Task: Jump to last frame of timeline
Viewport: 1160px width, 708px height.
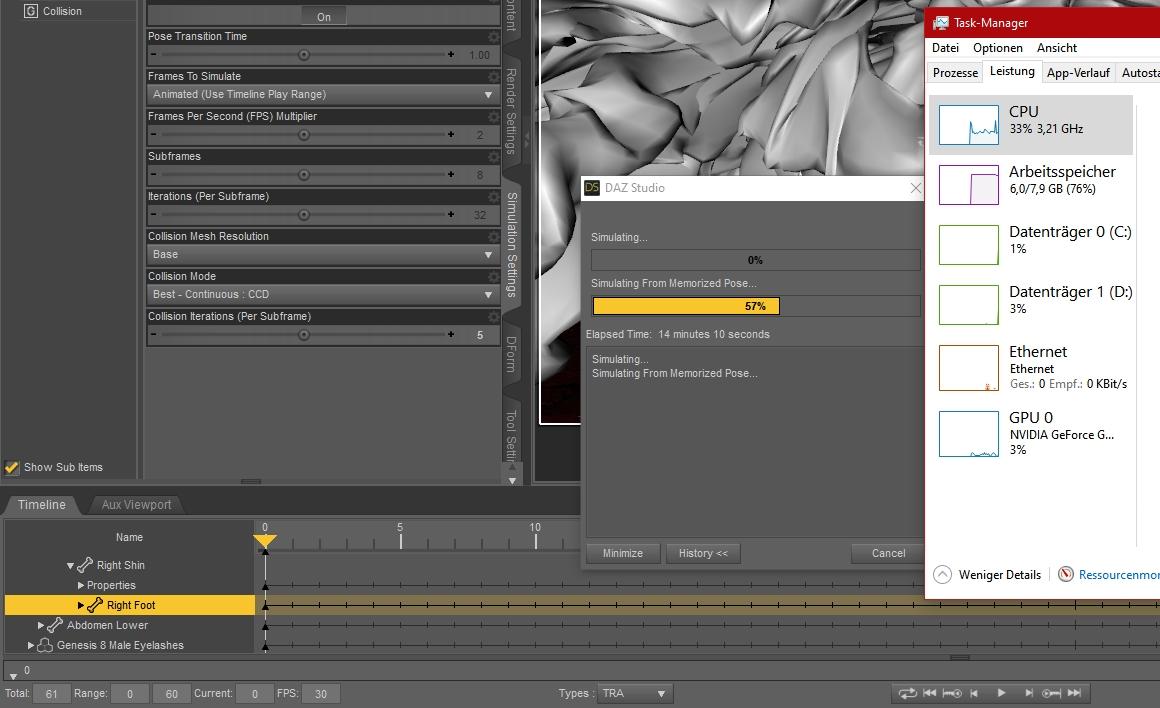Action: click(1074, 693)
